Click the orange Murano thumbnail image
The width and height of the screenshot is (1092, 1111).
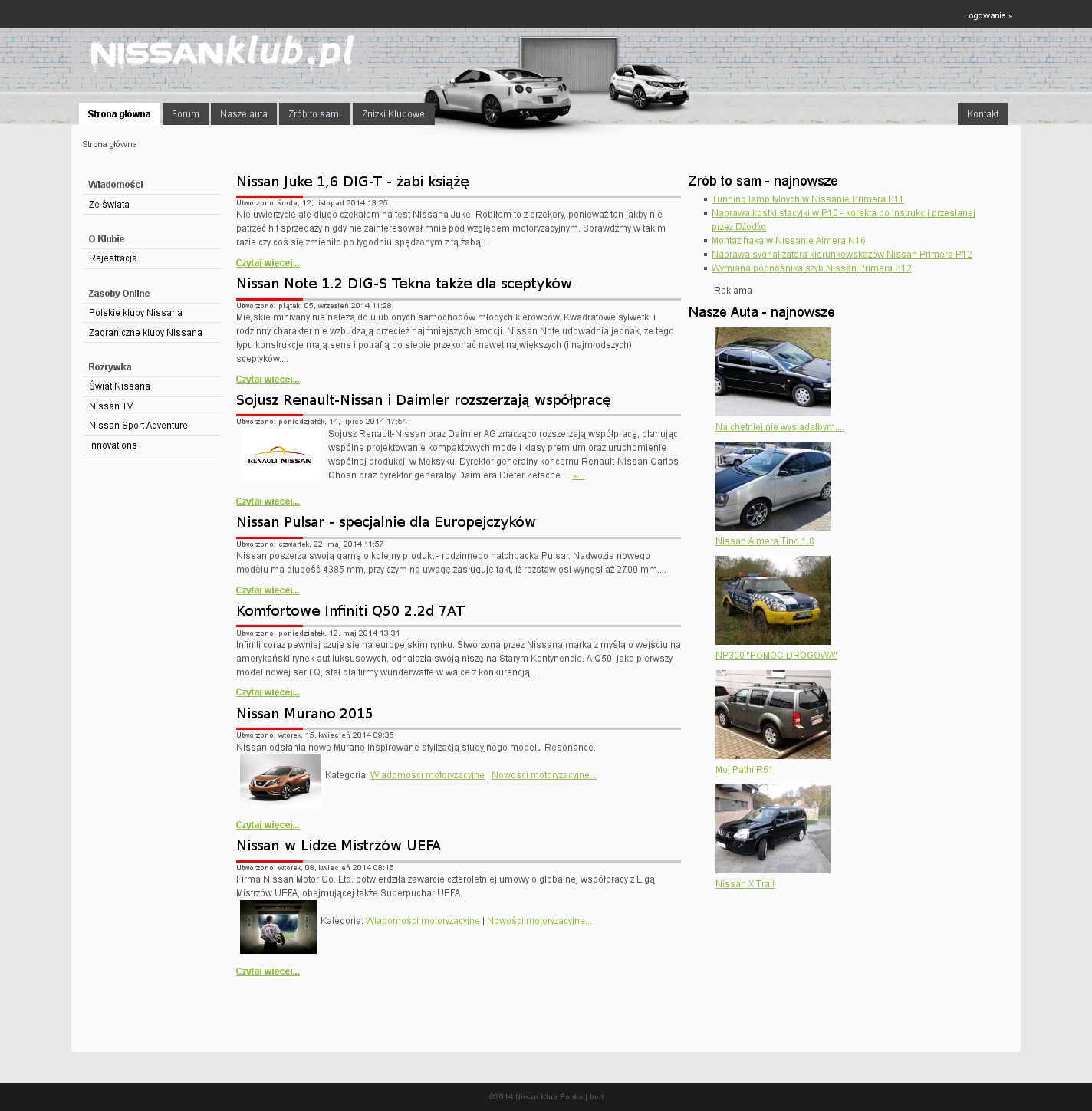point(281,781)
